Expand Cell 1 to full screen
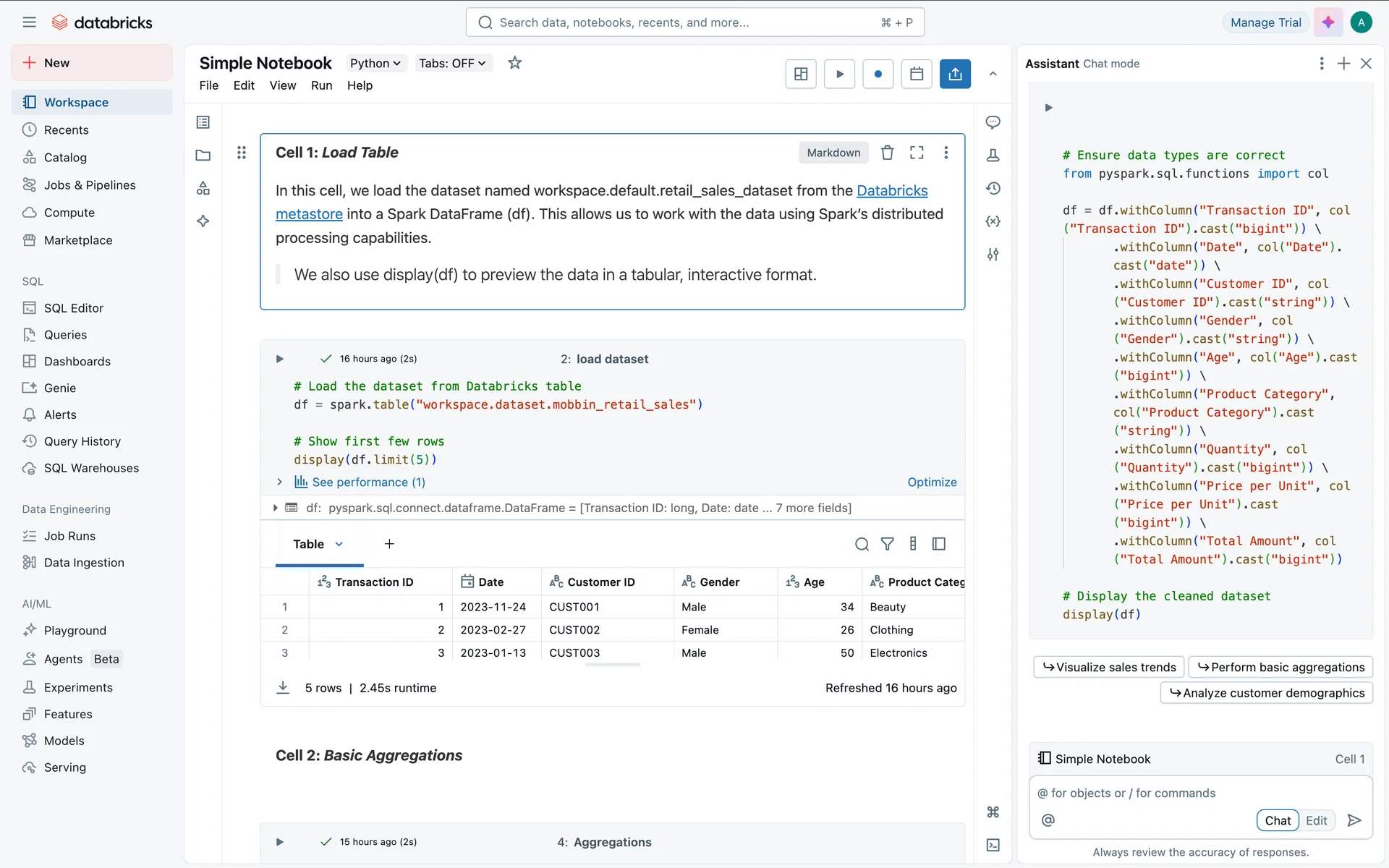Image resolution: width=1389 pixels, height=868 pixels. click(917, 153)
